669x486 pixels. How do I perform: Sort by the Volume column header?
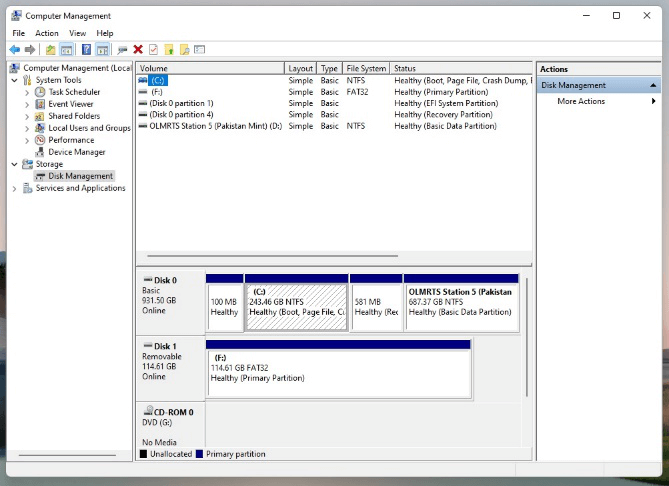point(210,68)
